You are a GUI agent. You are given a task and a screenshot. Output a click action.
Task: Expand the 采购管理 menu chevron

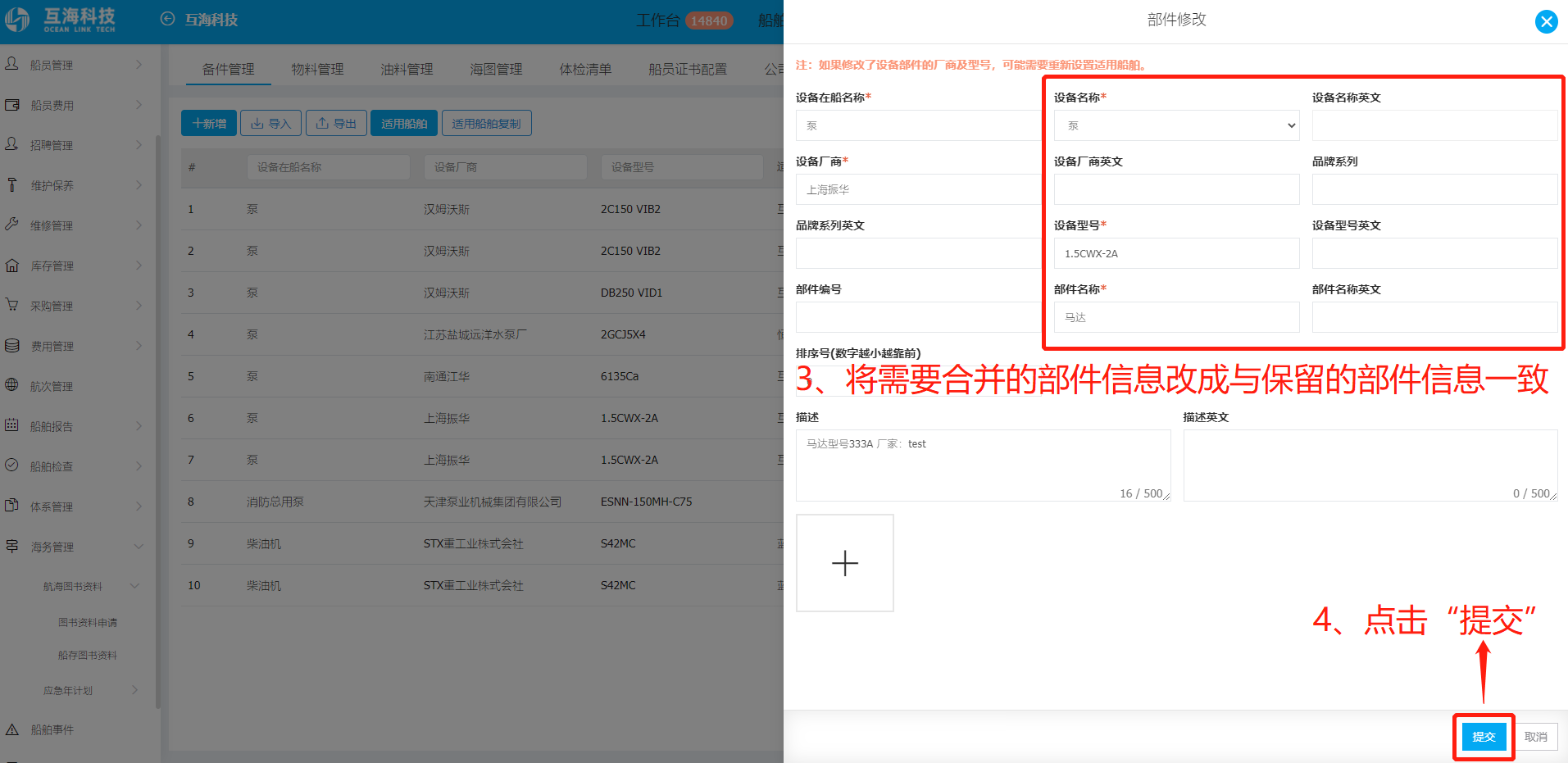point(139,305)
